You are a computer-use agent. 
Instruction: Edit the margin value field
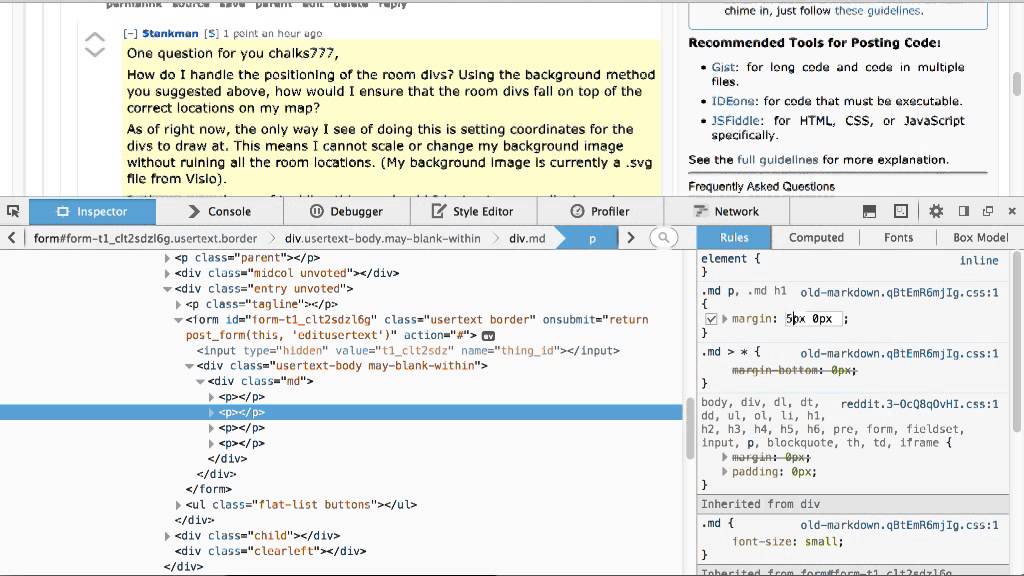click(x=812, y=319)
